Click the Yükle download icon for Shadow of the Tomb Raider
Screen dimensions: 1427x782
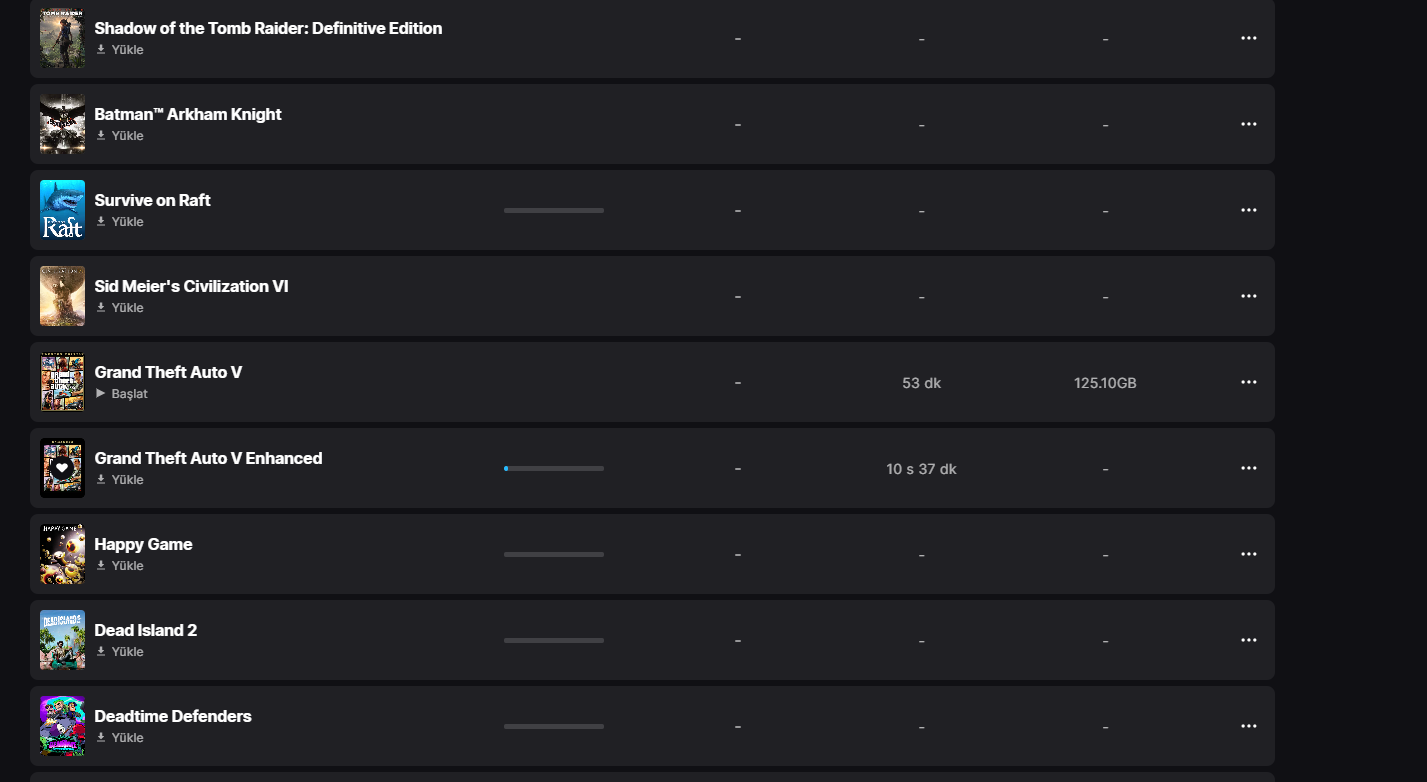pyautogui.click(x=101, y=50)
